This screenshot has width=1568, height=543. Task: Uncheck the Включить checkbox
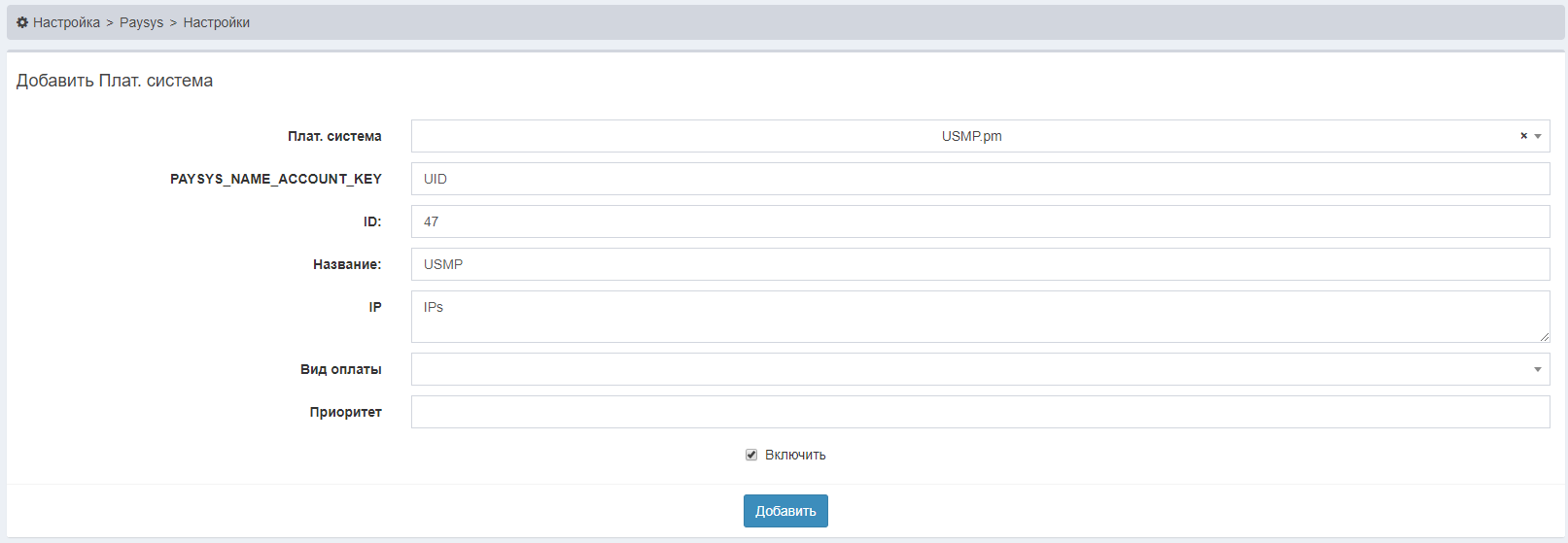751,455
